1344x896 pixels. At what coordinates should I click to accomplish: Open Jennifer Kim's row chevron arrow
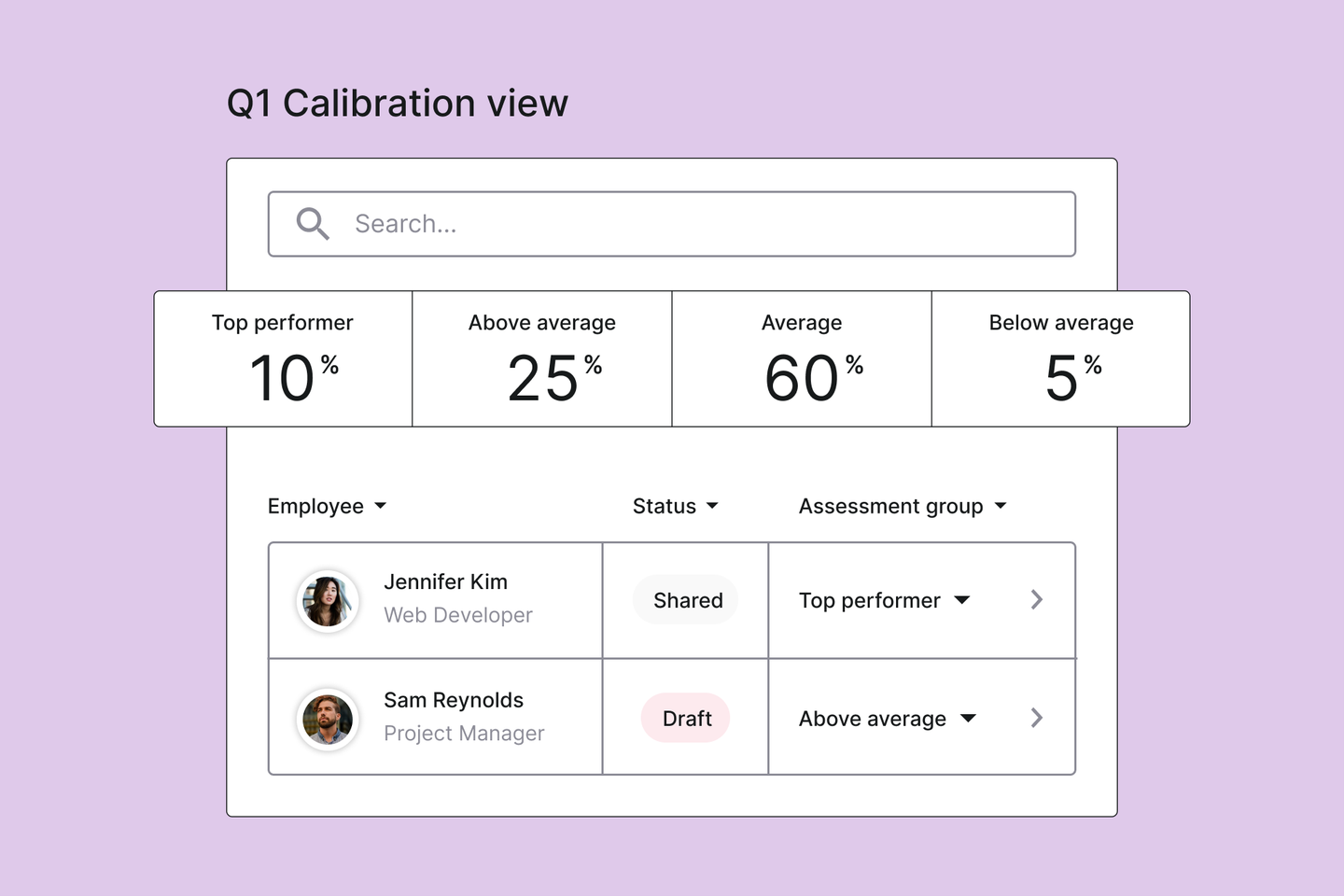click(x=1036, y=600)
